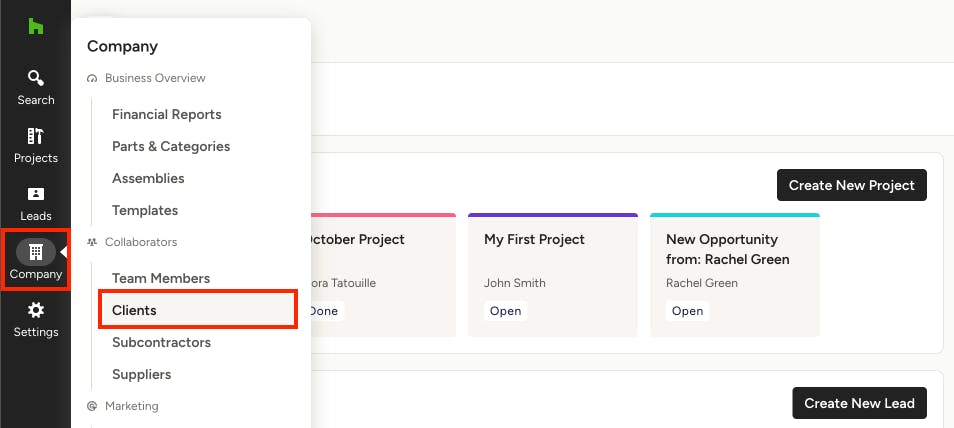The height and width of the screenshot is (428, 954).
Task: Click the Houzz logo icon
Action: pos(36,27)
